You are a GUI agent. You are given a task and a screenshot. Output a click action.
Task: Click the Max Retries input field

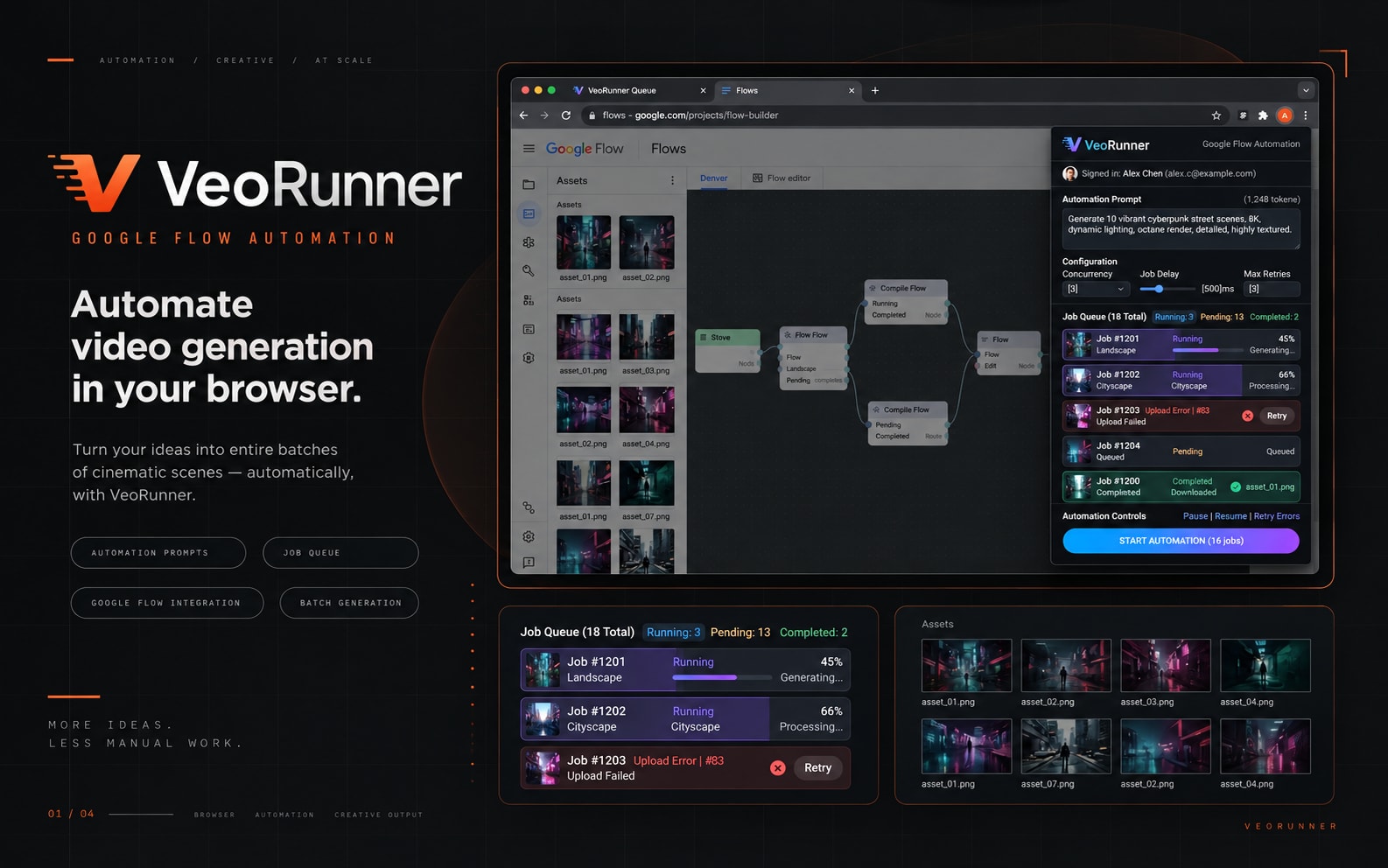pyautogui.click(x=1272, y=289)
